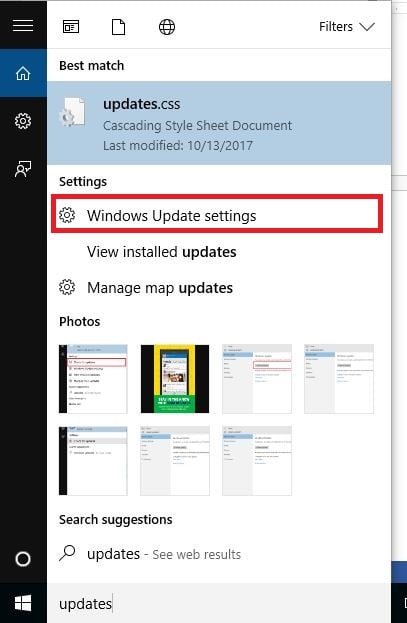This screenshot has height=623, width=407.
Task: Click gear icon beside Windows Update settings
Action: point(67,215)
